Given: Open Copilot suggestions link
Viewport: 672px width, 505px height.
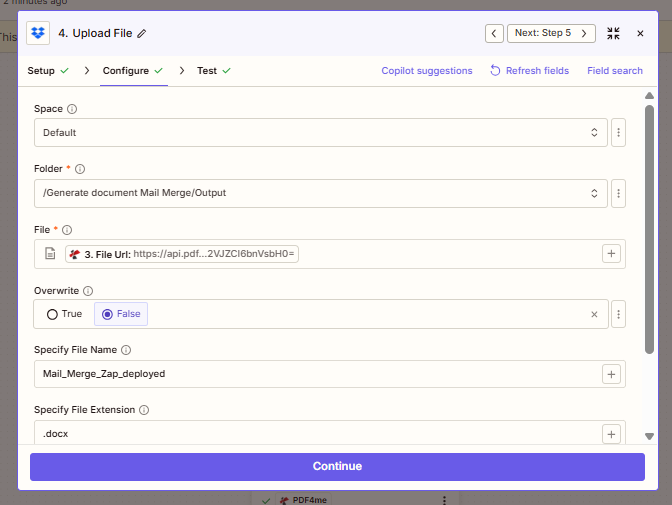Looking at the screenshot, I should [x=427, y=71].
